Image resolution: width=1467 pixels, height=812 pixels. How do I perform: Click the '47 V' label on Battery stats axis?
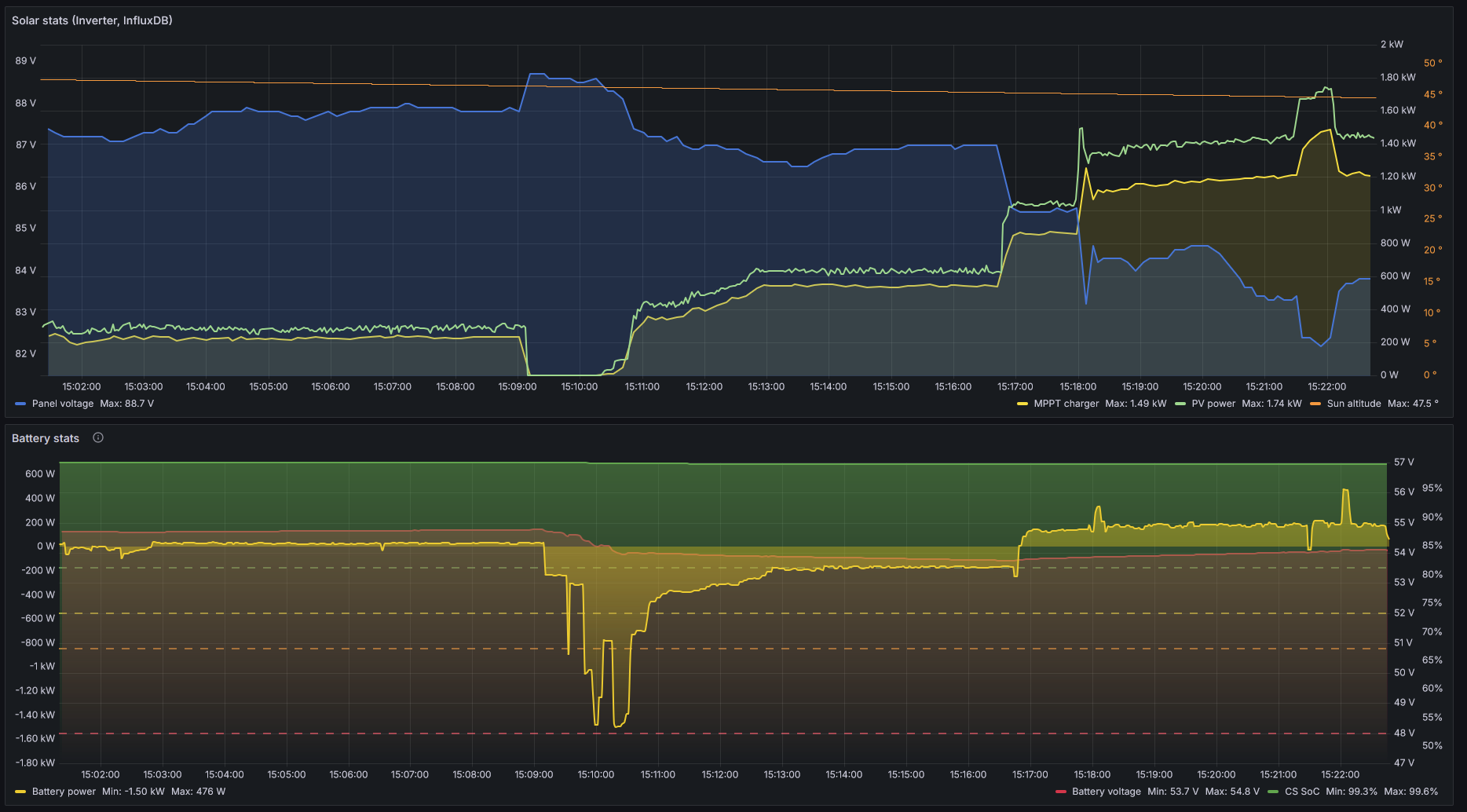[1404, 763]
